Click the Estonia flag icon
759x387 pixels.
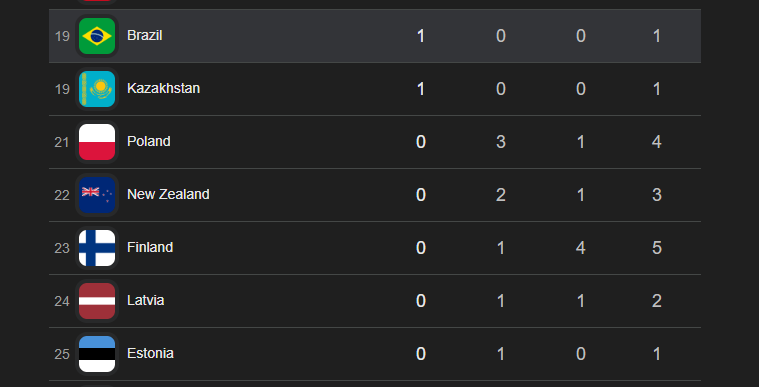click(x=97, y=354)
